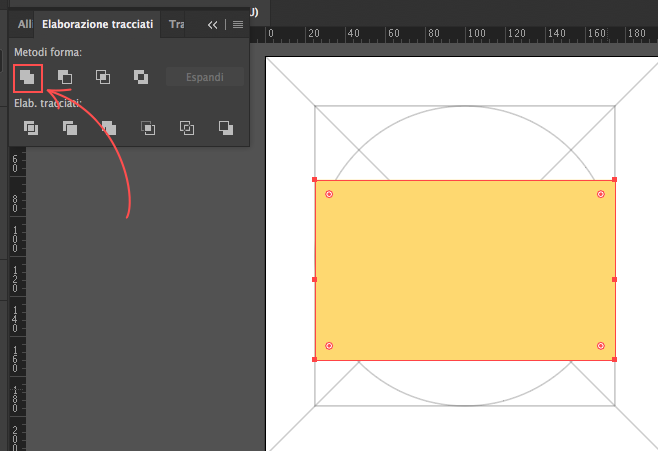Click the top-left live corner widget
This screenshot has height=451, width=658.
pyautogui.click(x=329, y=194)
